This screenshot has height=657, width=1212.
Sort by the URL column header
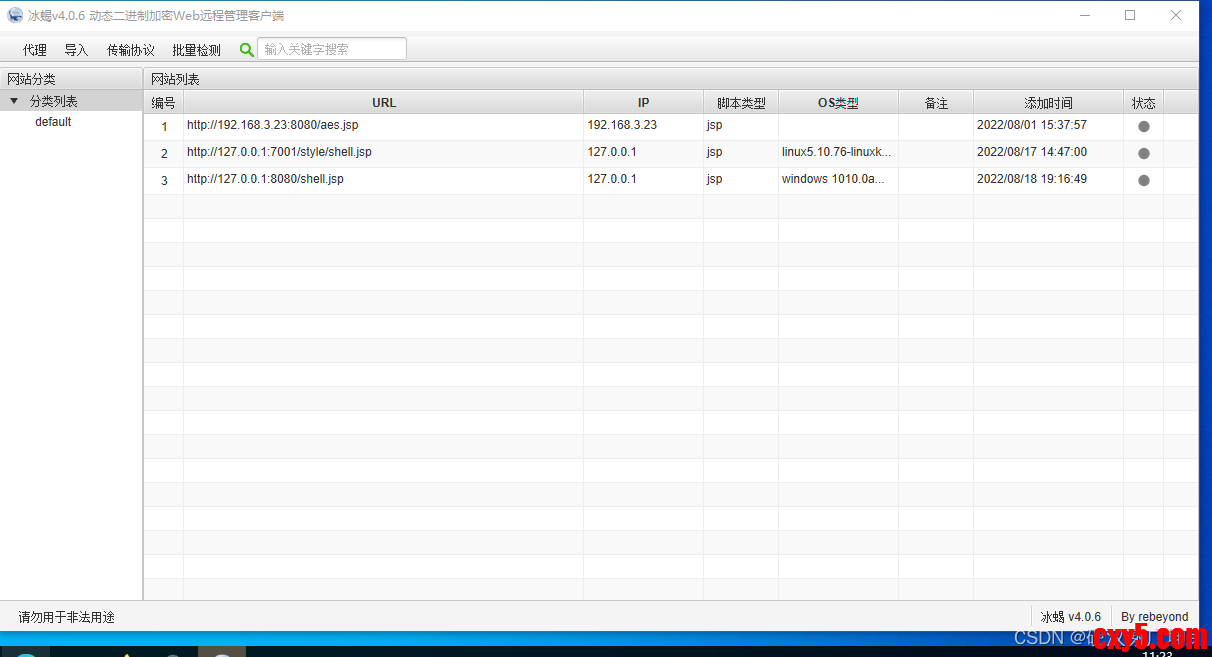383,103
